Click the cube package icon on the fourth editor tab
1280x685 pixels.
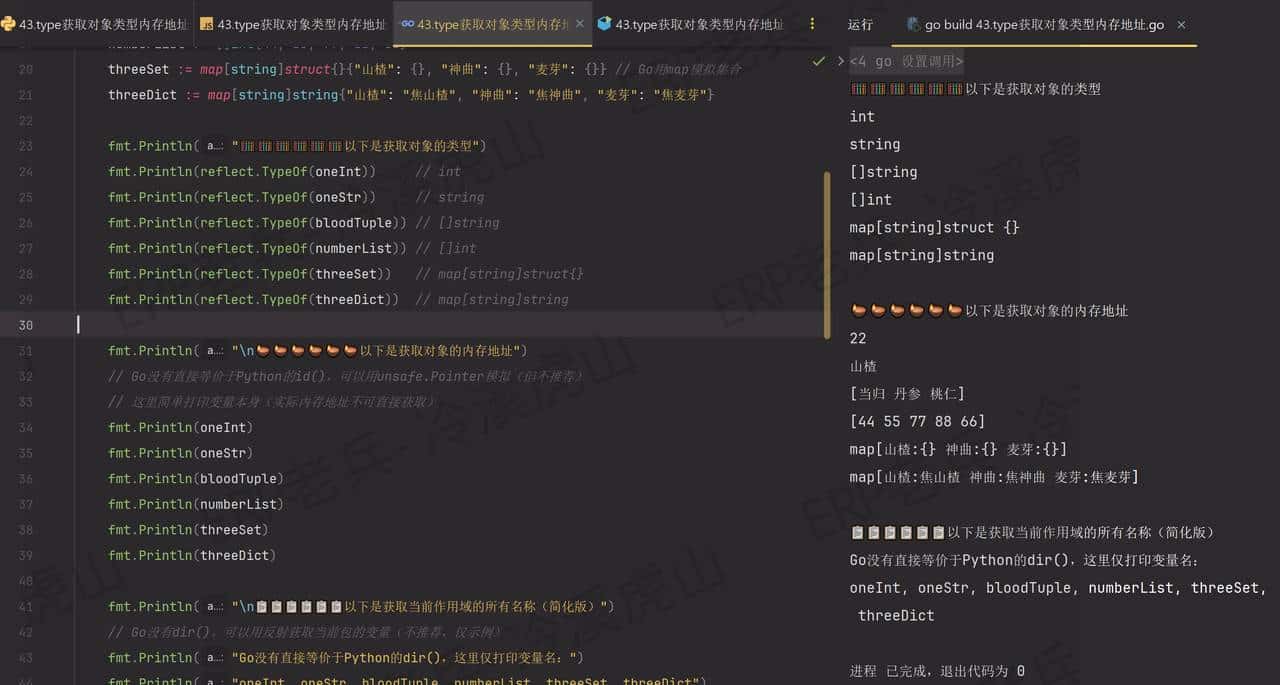coord(606,23)
